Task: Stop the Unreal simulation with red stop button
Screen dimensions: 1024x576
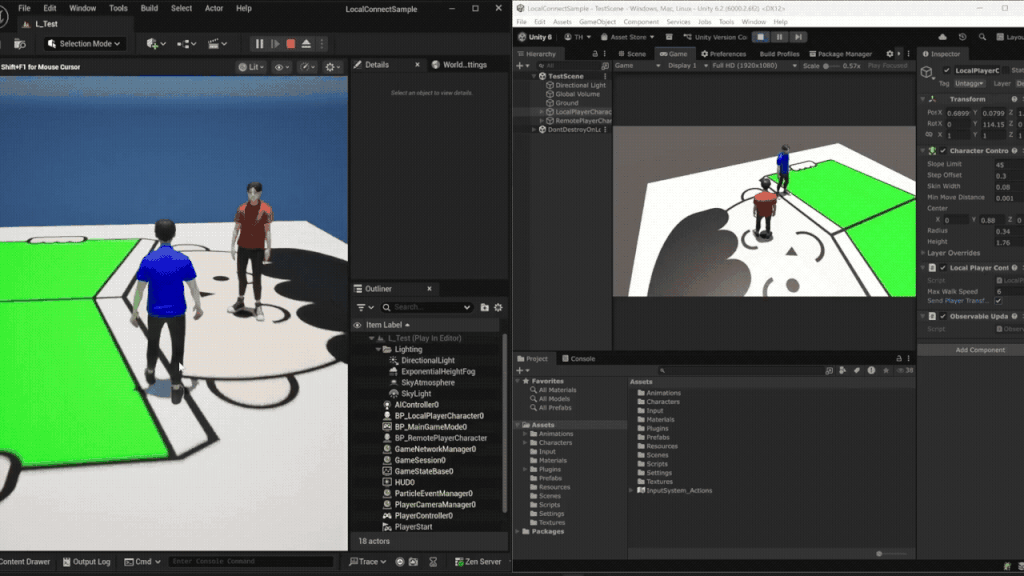Action: coord(290,44)
